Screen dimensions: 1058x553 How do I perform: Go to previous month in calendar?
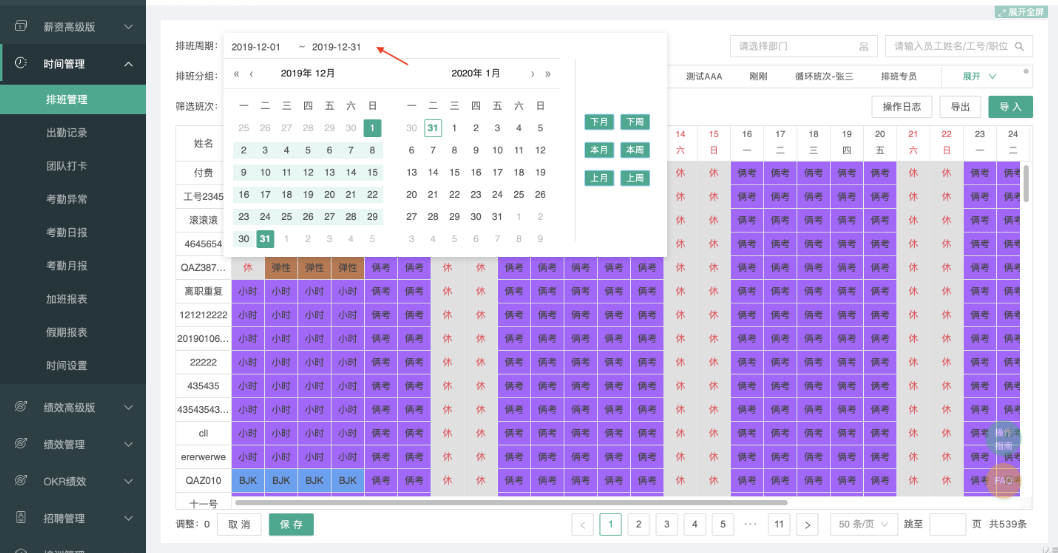point(251,74)
